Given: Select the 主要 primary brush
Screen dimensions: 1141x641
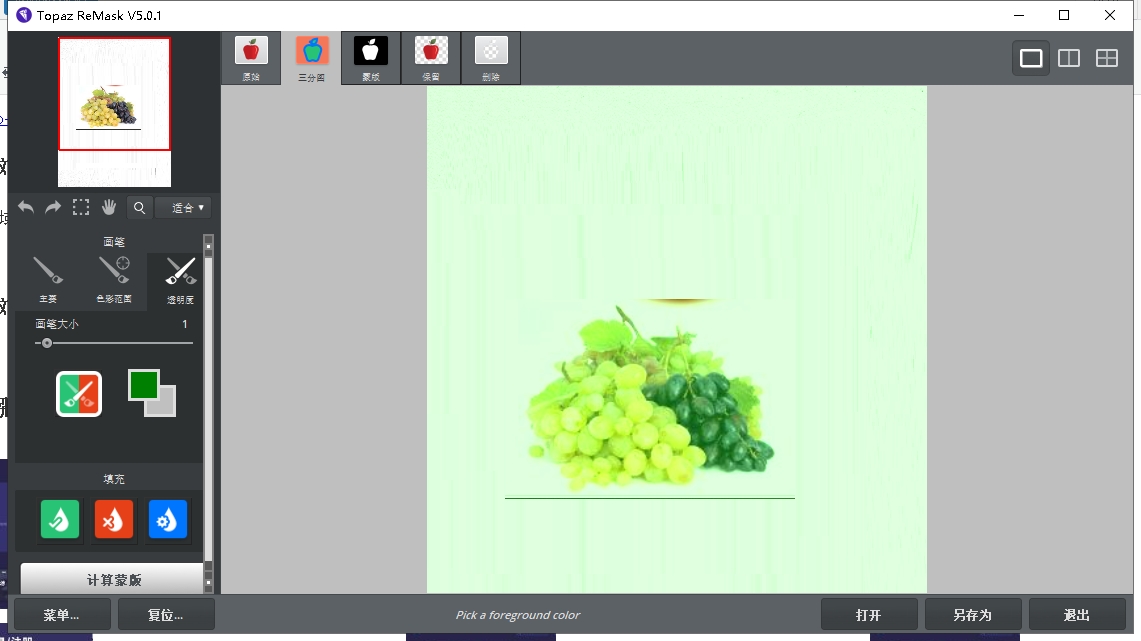Looking at the screenshot, I should [x=48, y=280].
